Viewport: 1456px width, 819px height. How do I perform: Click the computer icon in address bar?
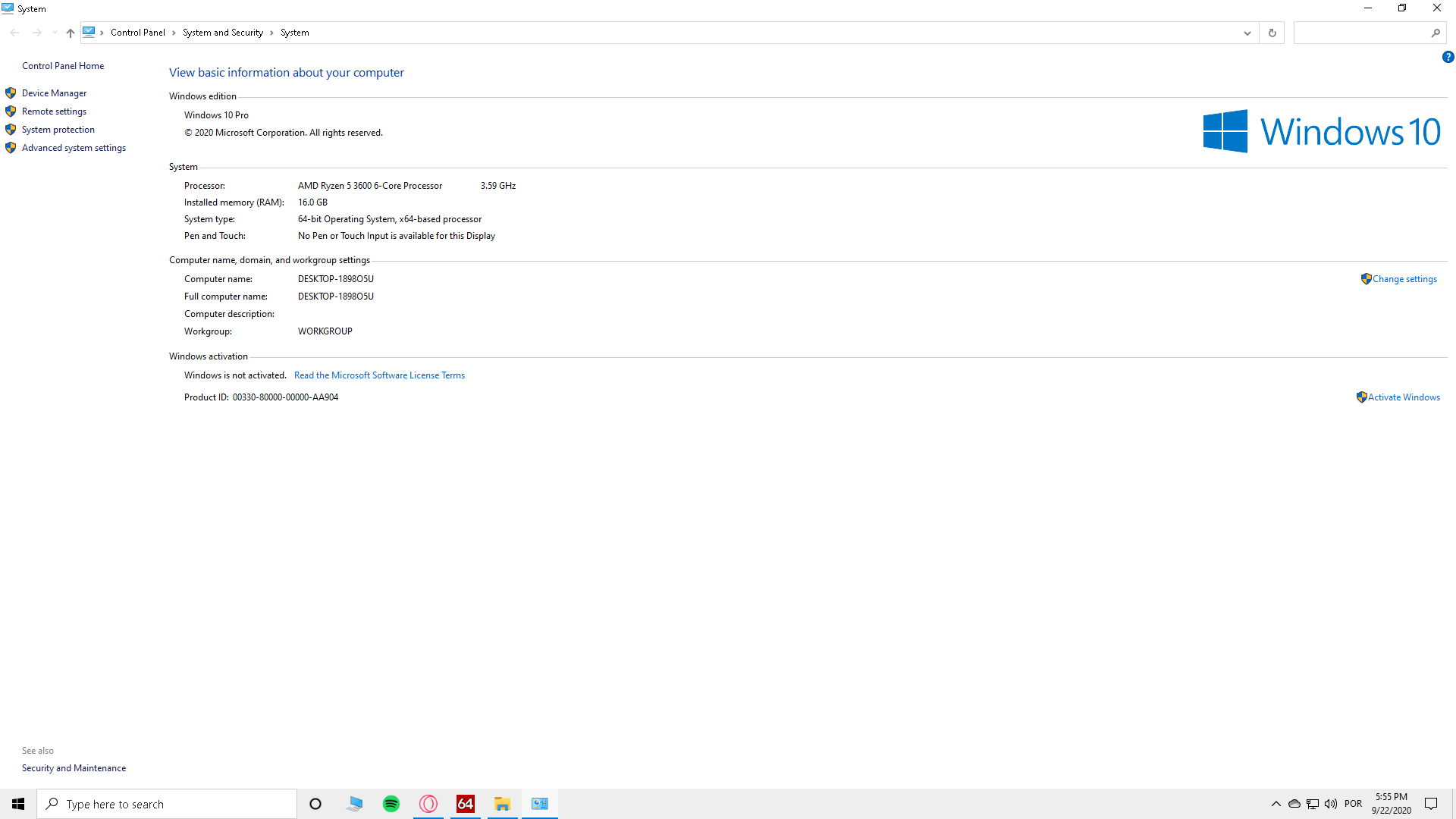point(89,32)
